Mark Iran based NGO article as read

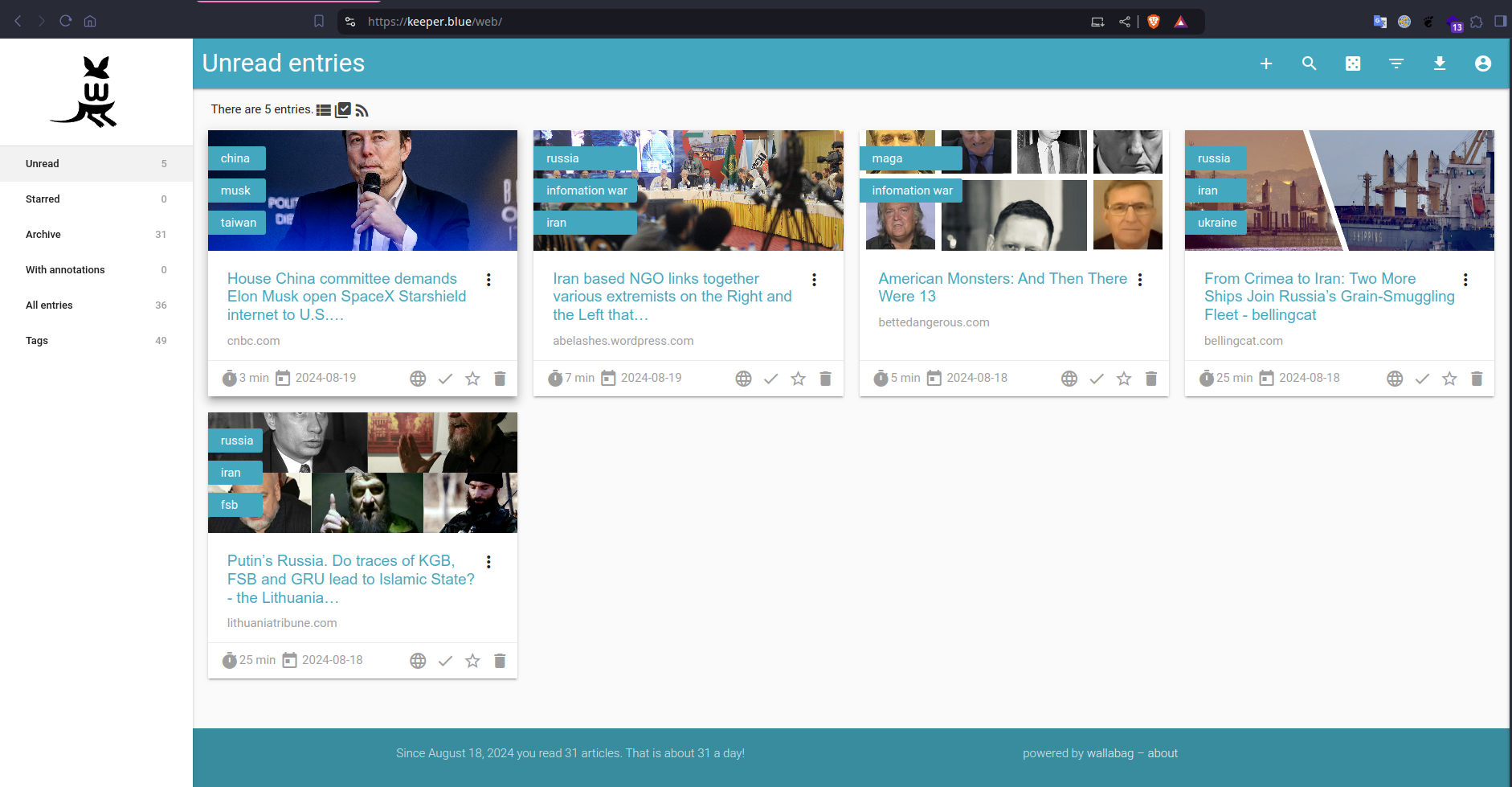point(771,379)
